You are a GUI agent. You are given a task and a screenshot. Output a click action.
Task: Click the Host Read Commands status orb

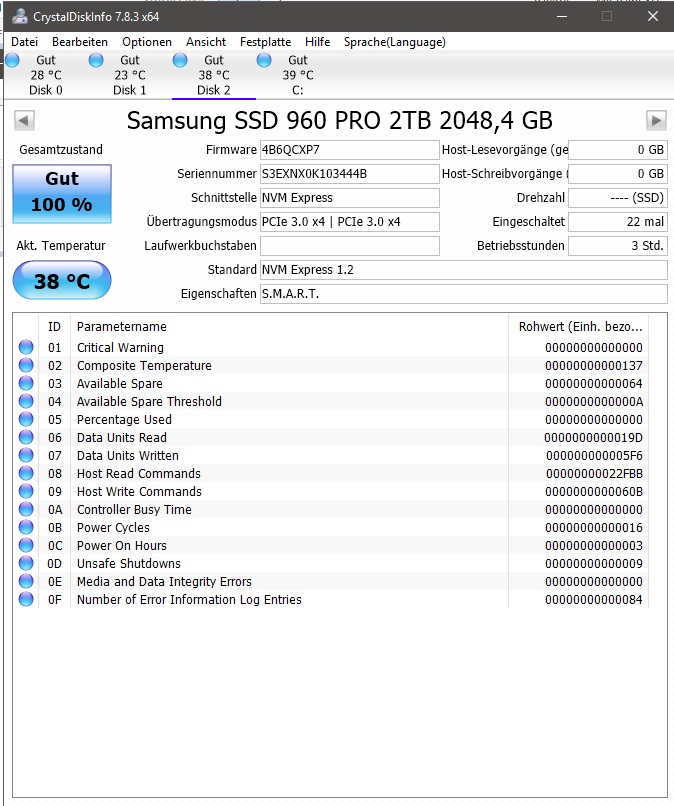(x=26, y=473)
